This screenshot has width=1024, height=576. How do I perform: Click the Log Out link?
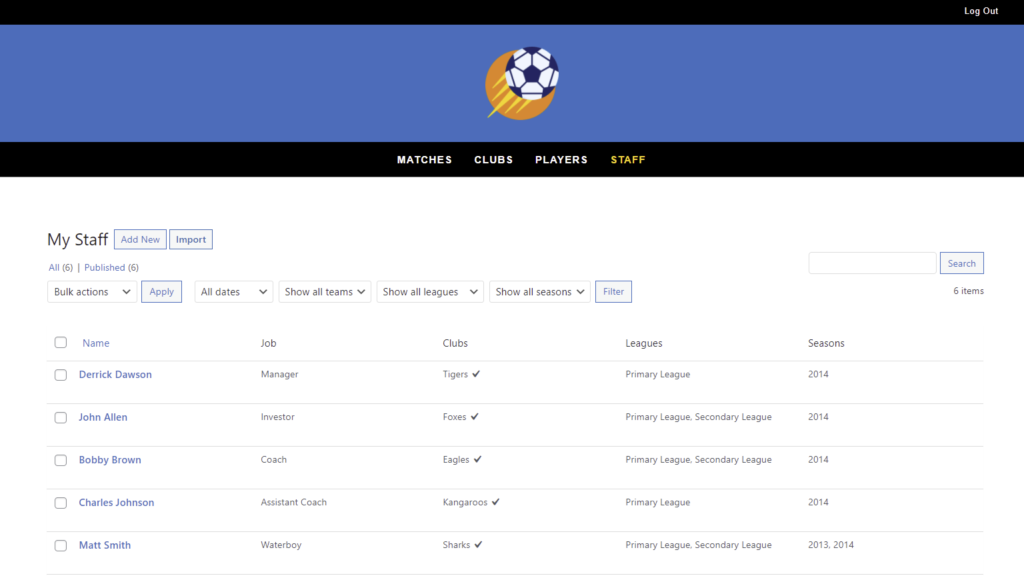point(980,11)
